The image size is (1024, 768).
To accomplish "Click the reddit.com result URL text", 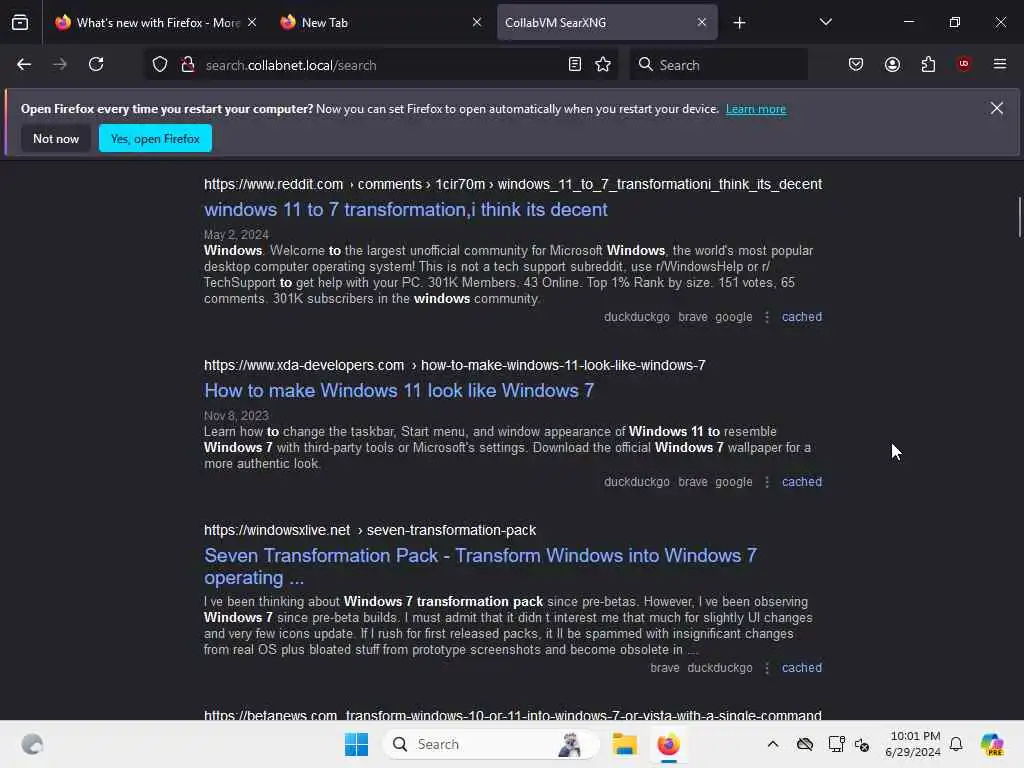I will tap(513, 185).
